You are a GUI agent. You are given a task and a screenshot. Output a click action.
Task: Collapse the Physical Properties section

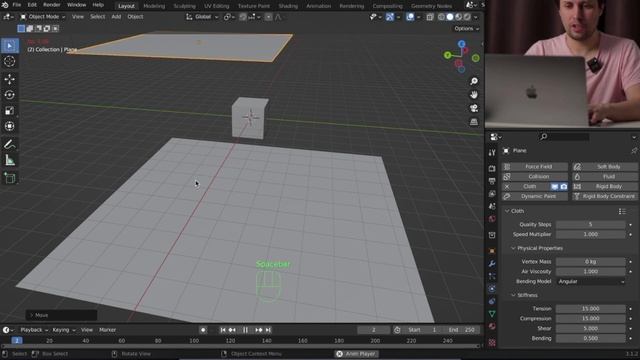coord(513,248)
